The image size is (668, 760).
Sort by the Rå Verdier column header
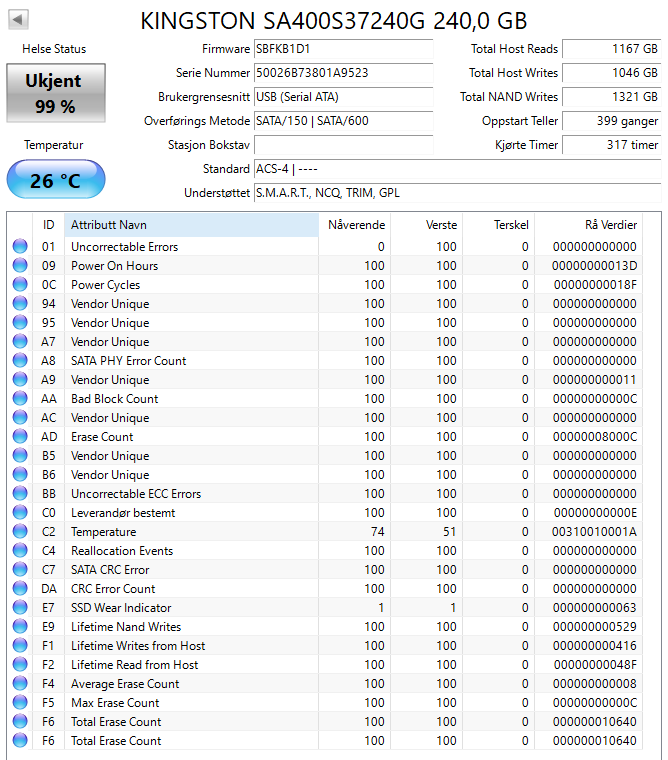588,225
